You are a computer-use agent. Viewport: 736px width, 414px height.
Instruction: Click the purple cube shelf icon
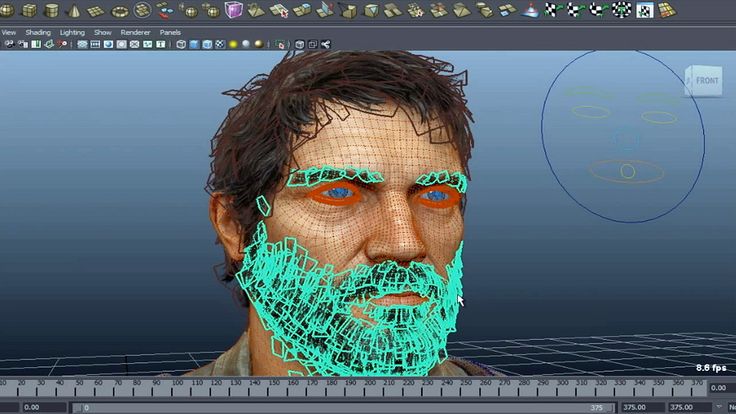tap(233, 10)
